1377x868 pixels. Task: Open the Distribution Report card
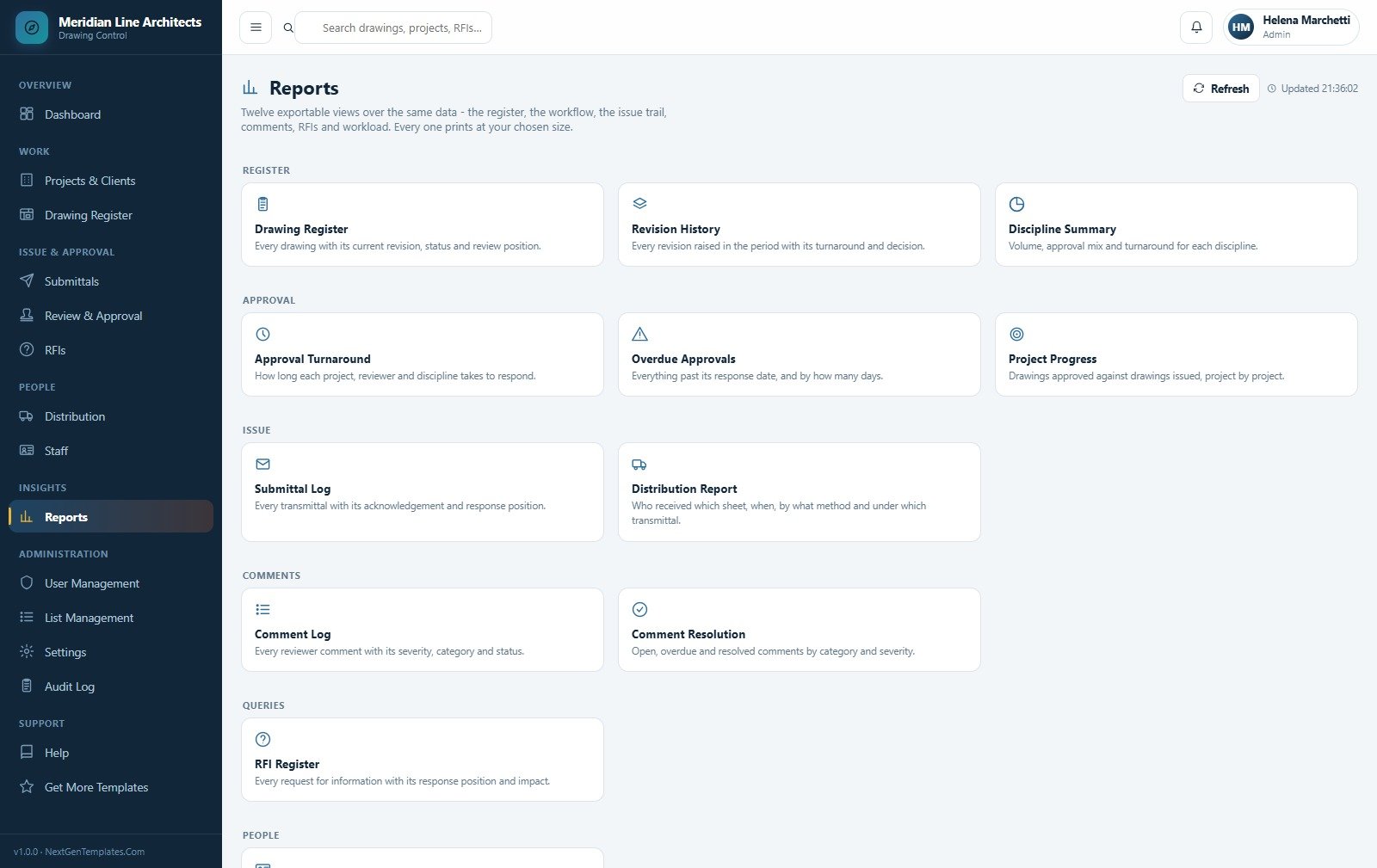click(799, 491)
